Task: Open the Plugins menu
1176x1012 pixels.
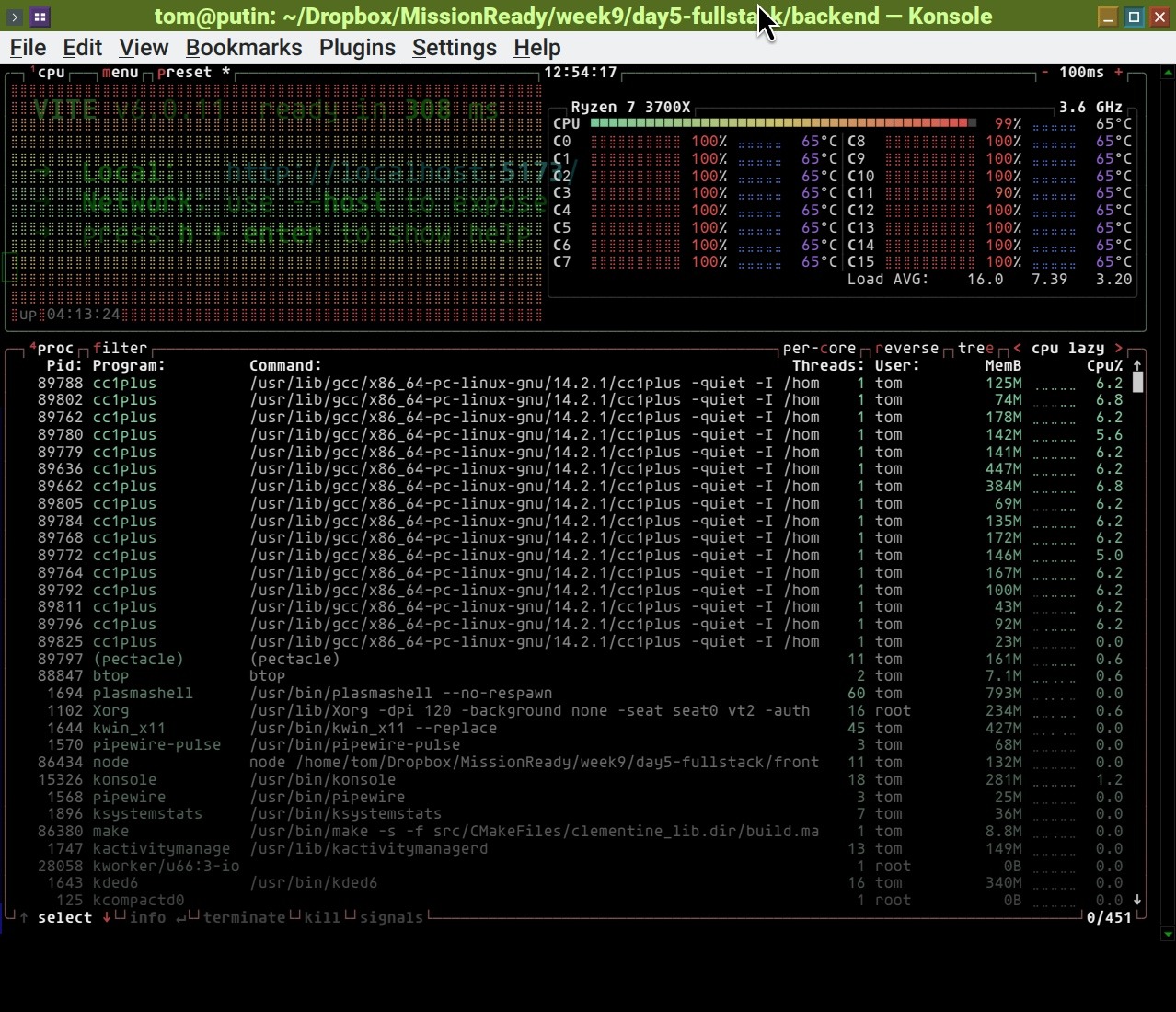Action: tap(357, 48)
